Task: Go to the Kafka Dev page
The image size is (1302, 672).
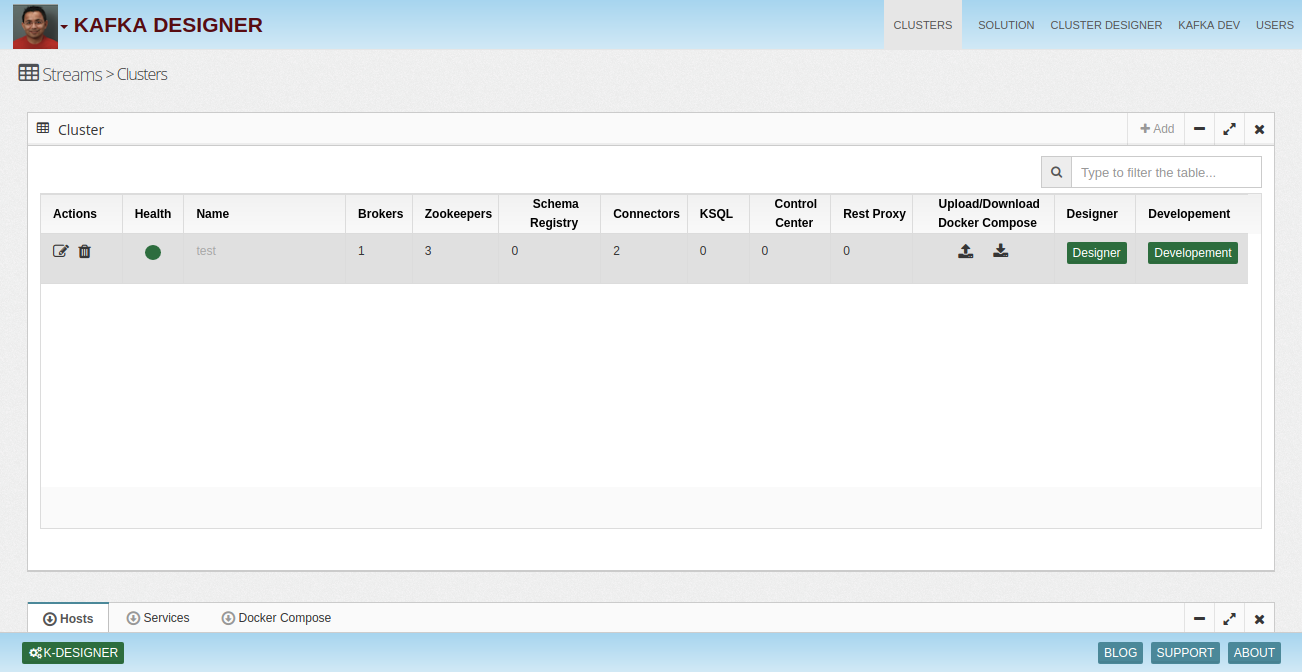Action: 1208,25
